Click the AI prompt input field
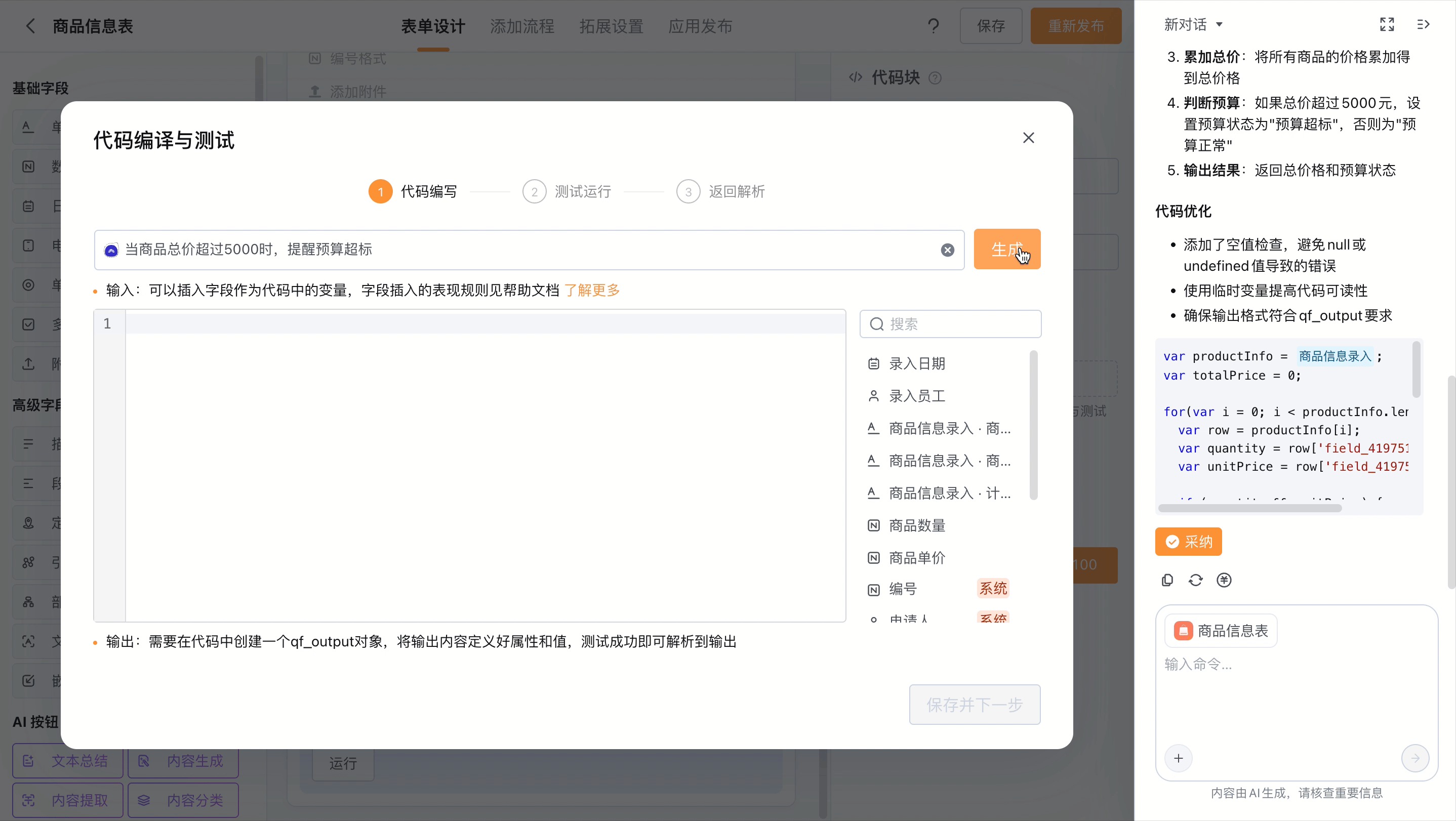Screen dimensions: 1456x821 coord(529,250)
